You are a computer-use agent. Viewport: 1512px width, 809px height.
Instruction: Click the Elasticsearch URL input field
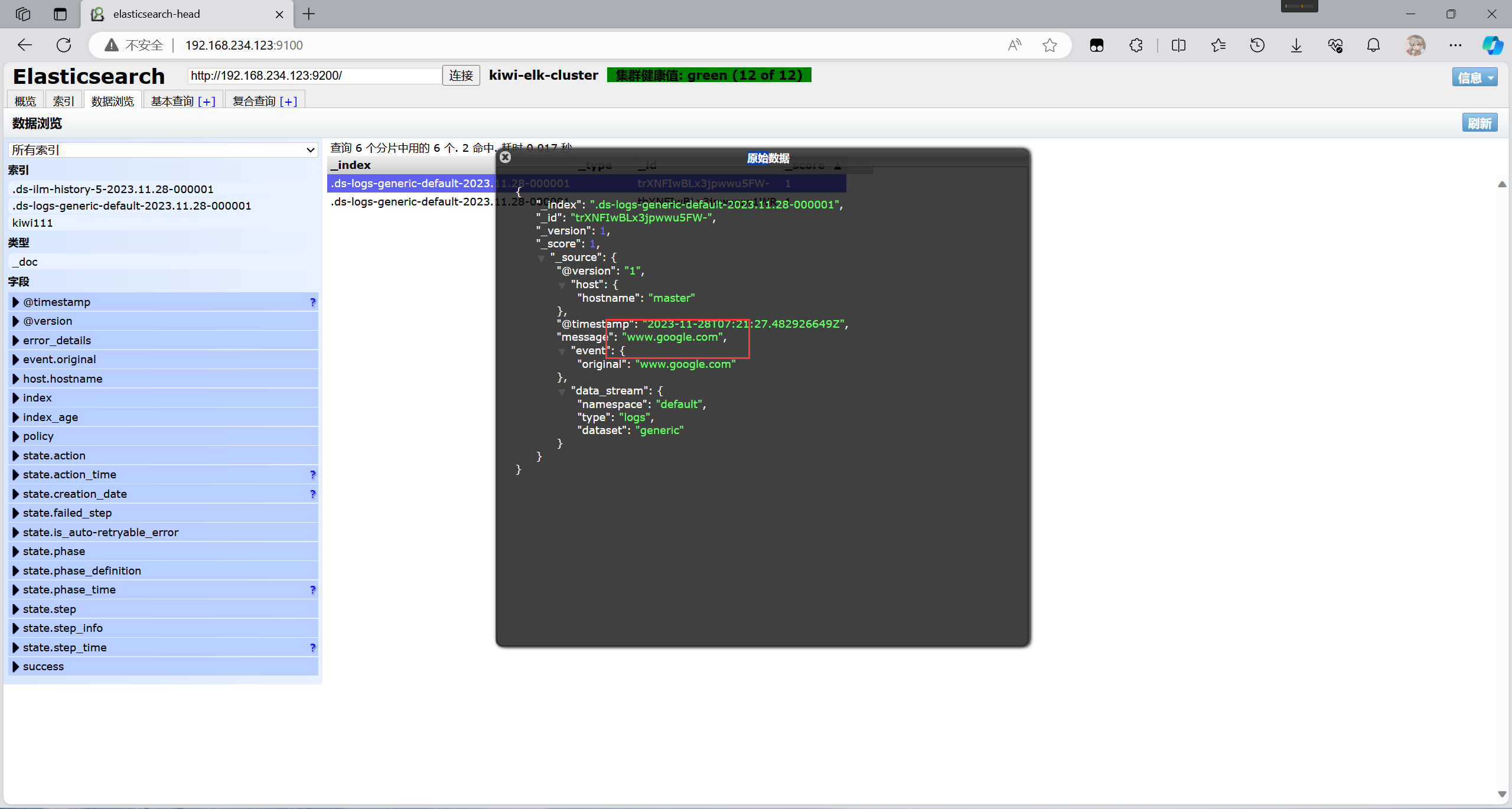click(314, 76)
